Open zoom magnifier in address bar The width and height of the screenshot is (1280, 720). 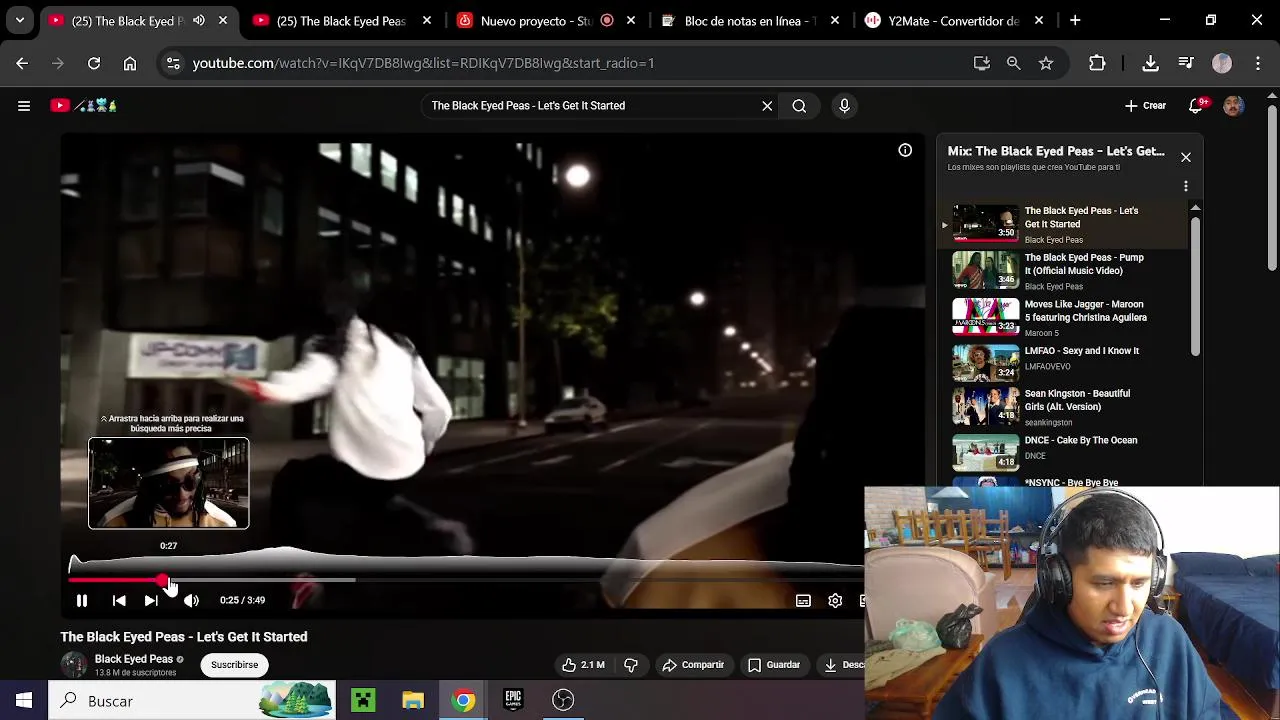point(1014,63)
